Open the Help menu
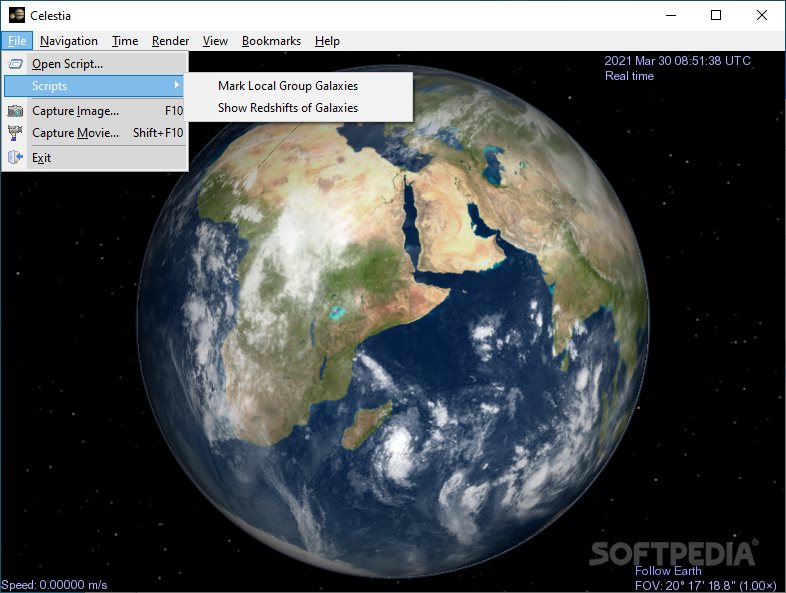Screen dimensions: 786x593 coord(327,41)
